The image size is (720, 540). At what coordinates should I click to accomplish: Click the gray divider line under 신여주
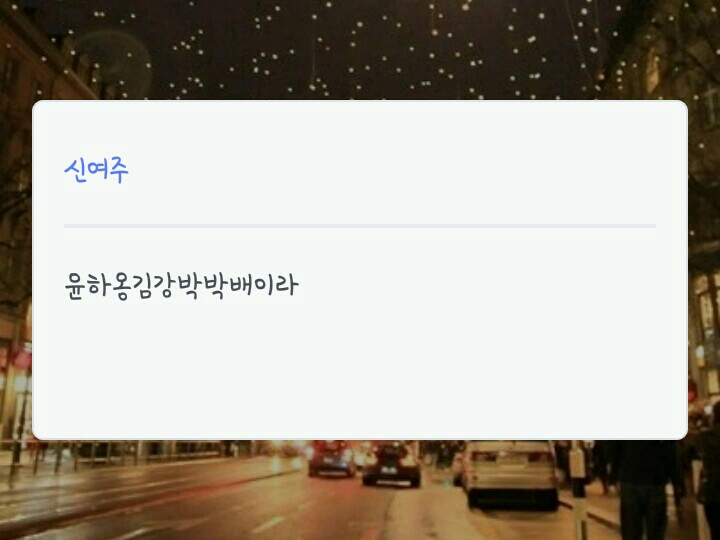360,226
